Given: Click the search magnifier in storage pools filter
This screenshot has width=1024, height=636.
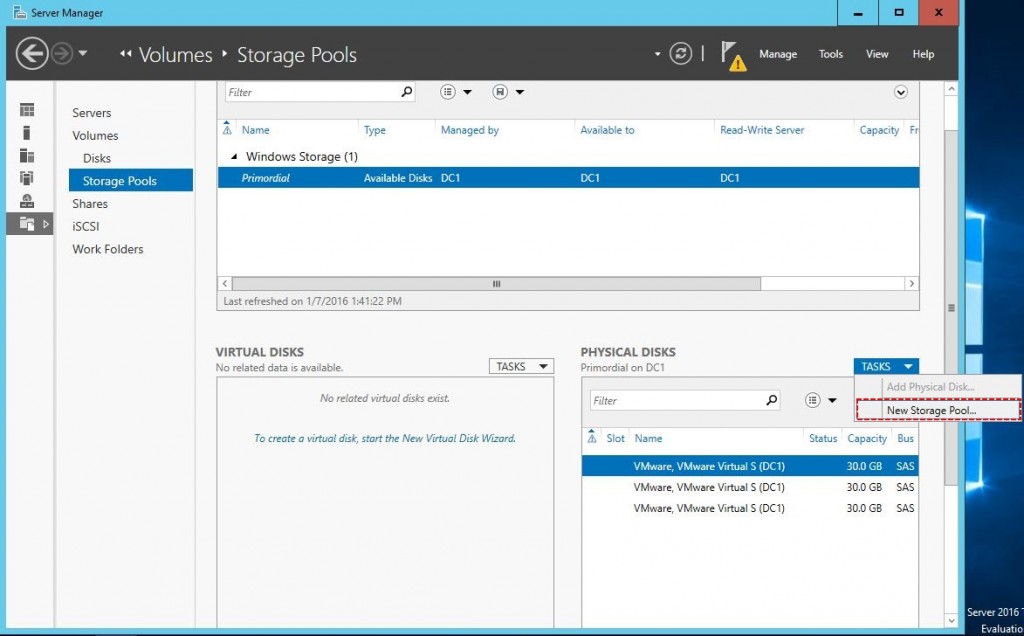Looking at the screenshot, I should [406, 91].
